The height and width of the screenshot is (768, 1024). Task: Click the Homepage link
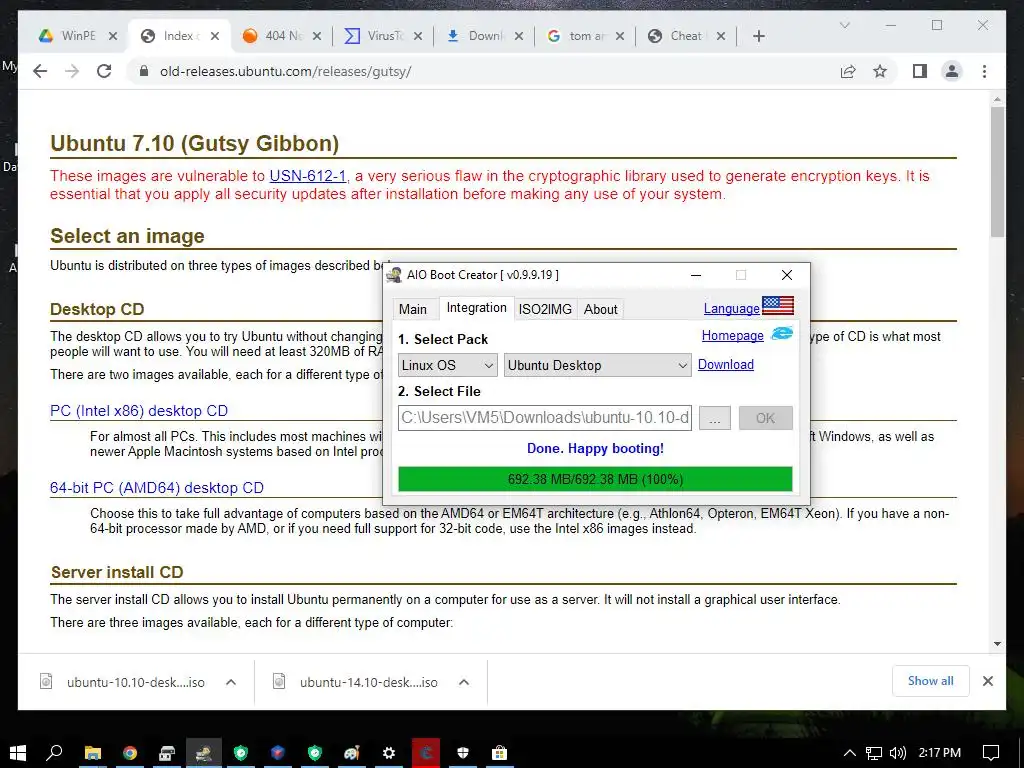tap(732, 336)
